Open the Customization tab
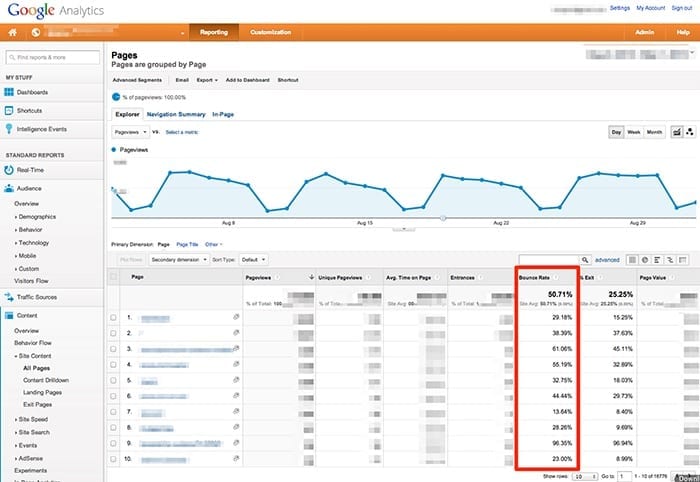 [x=271, y=32]
